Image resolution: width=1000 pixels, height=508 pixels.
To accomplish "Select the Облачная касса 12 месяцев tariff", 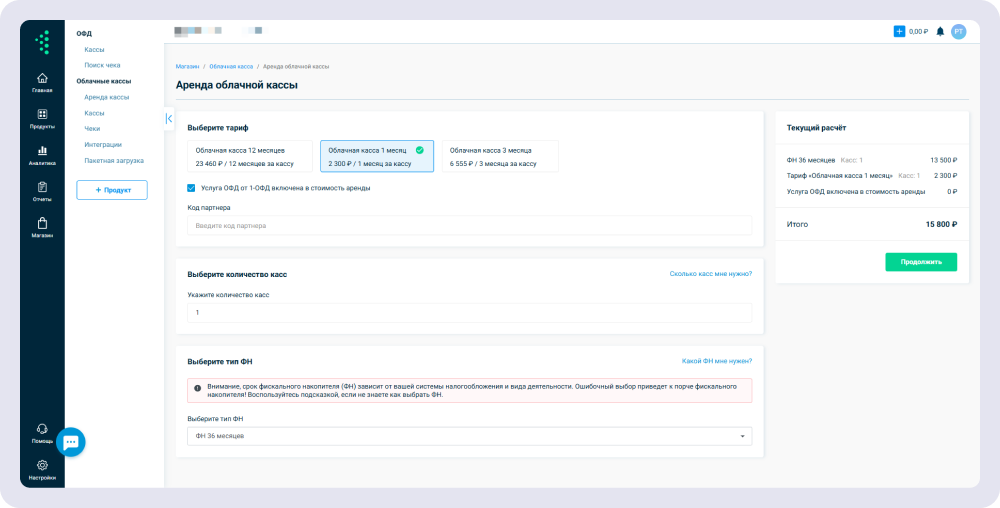I will (x=250, y=156).
